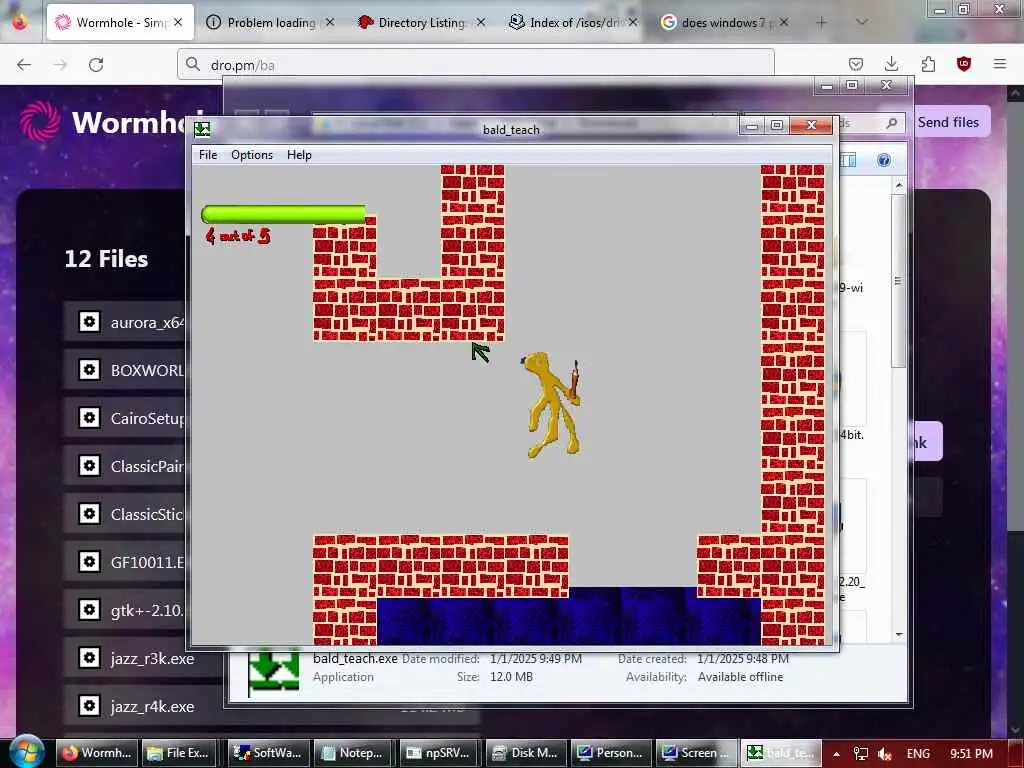
Task: Close the Directory Listing tab
Action: 481,22
